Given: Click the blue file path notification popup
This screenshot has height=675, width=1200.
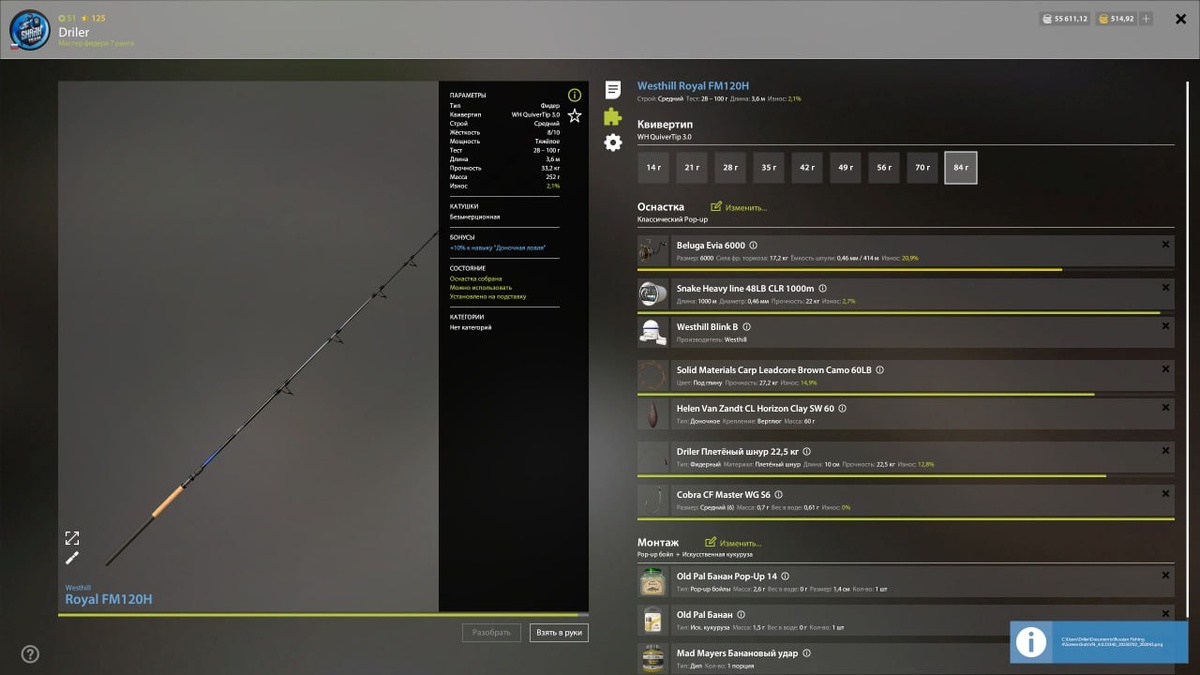Looking at the screenshot, I should click(x=1101, y=642).
